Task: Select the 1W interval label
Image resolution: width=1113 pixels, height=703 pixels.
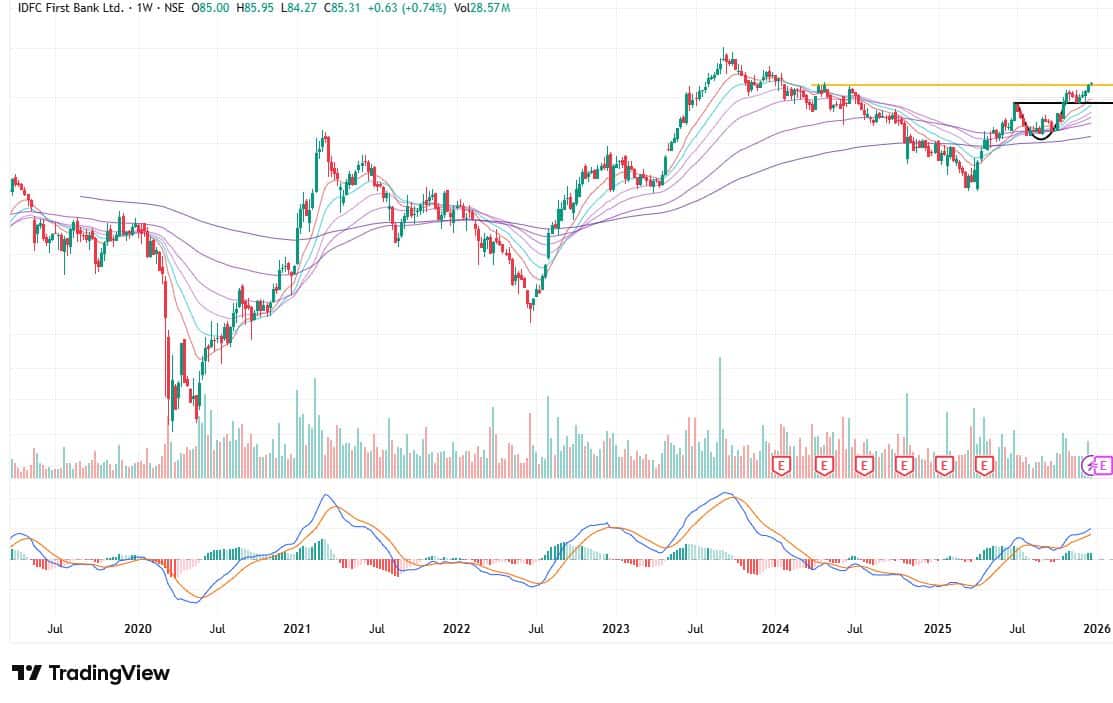Action: 146,8
